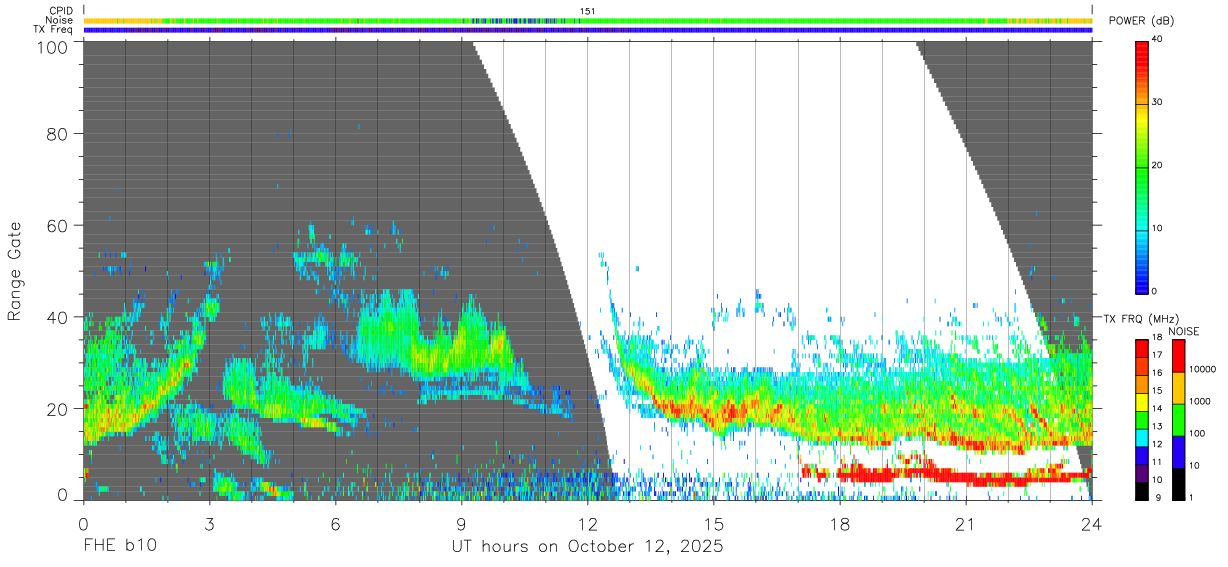This screenshot has width=1228, height=567.
Task: Click the NOISE legend title
Action: point(1183,332)
